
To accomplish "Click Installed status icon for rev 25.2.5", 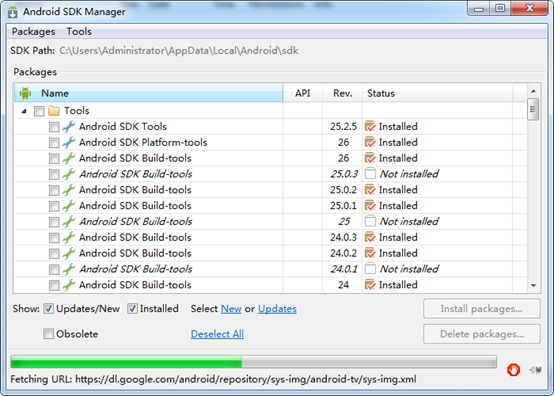I will pyautogui.click(x=370, y=126).
